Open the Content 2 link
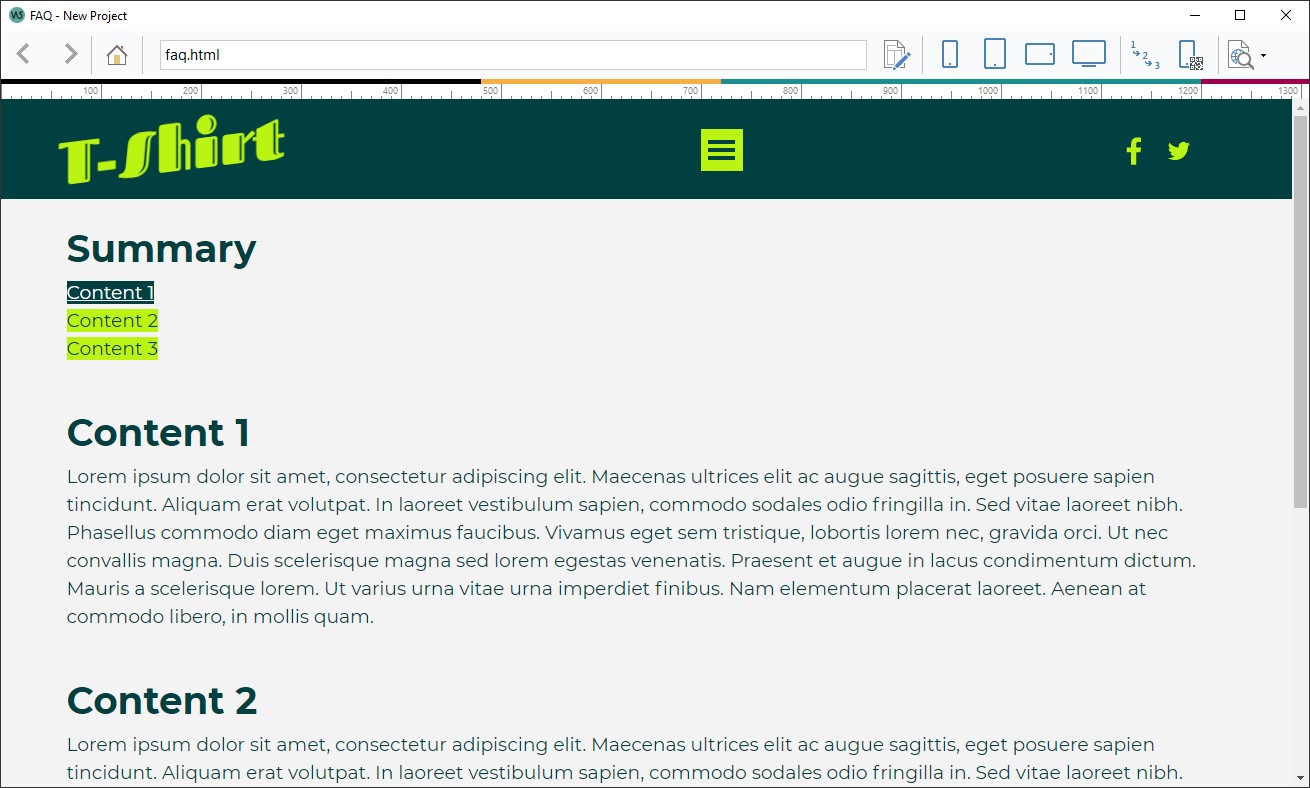Viewport: 1310px width, 788px height. click(112, 320)
